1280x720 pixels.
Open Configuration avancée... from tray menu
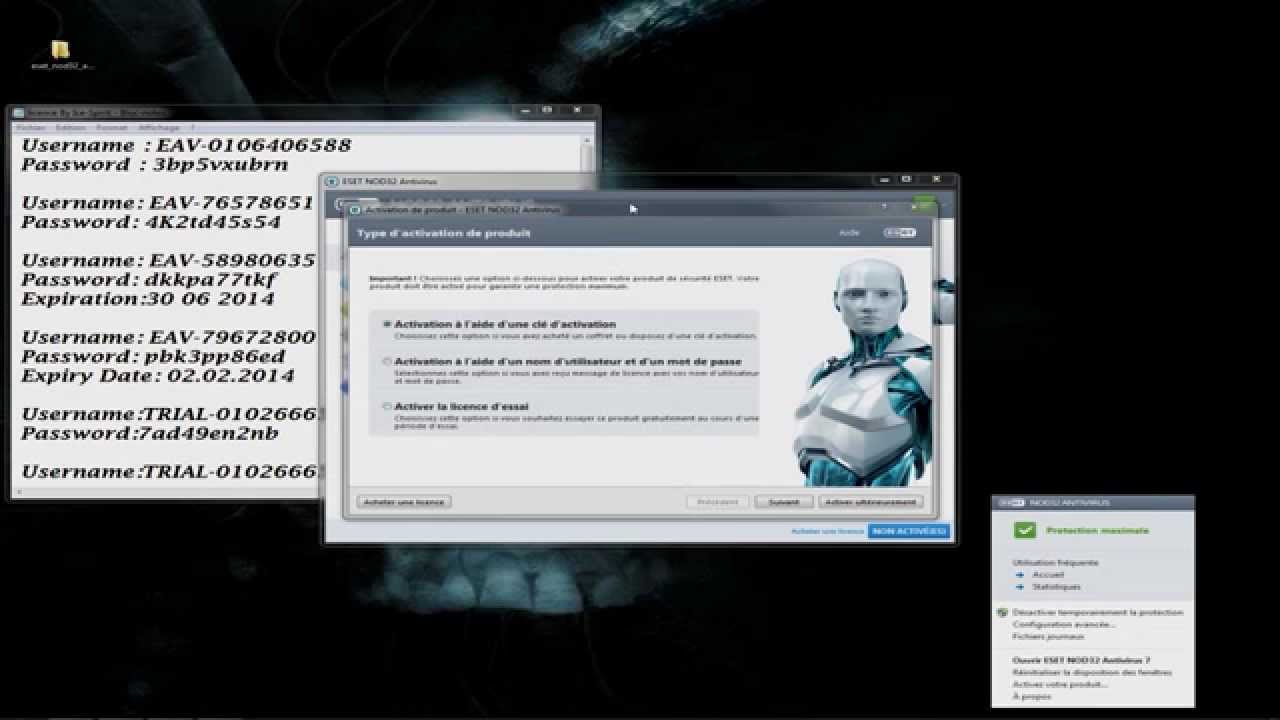1063,624
